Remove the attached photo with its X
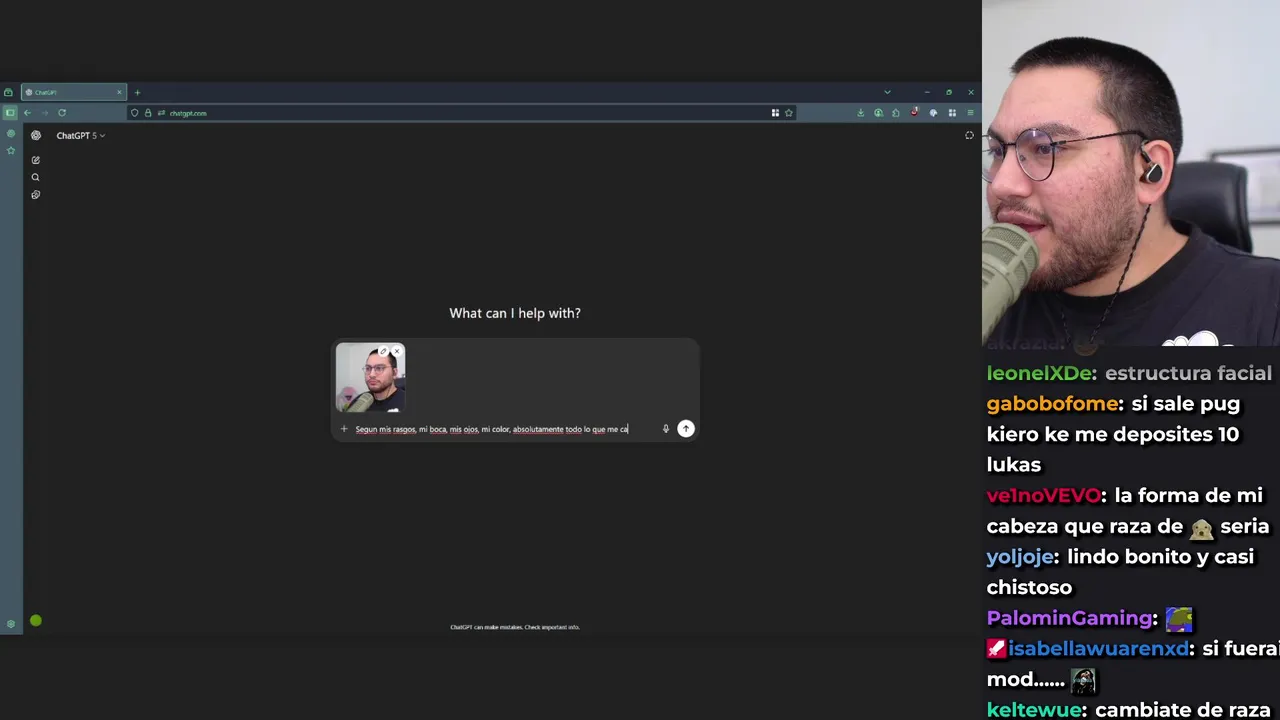The width and height of the screenshot is (1280, 720). point(397,352)
